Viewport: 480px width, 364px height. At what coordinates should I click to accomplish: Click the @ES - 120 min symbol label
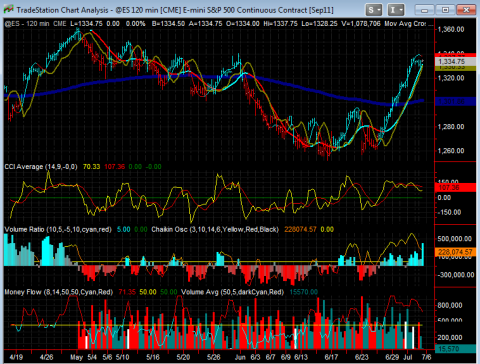coord(27,24)
